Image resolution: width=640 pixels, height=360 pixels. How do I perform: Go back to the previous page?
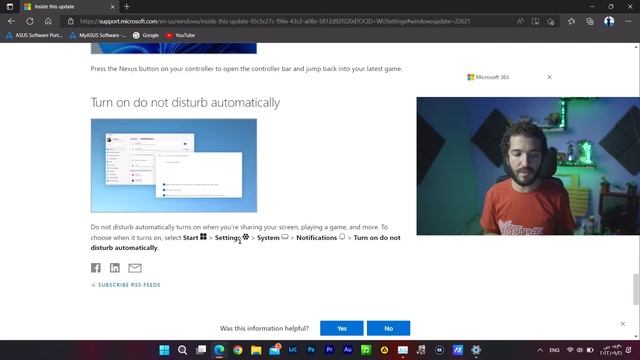[x=11, y=21]
